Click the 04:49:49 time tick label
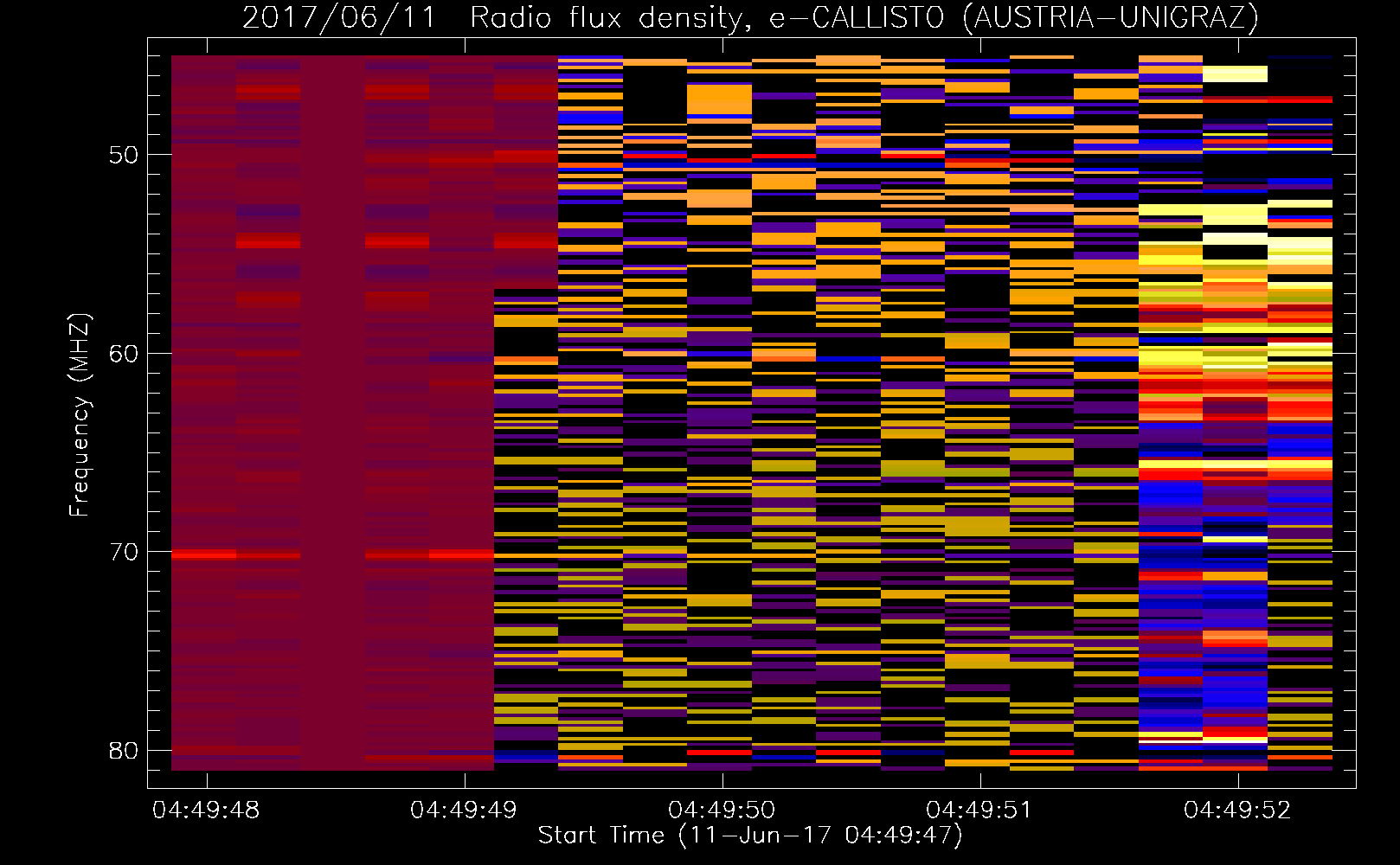 pyautogui.click(x=464, y=810)
